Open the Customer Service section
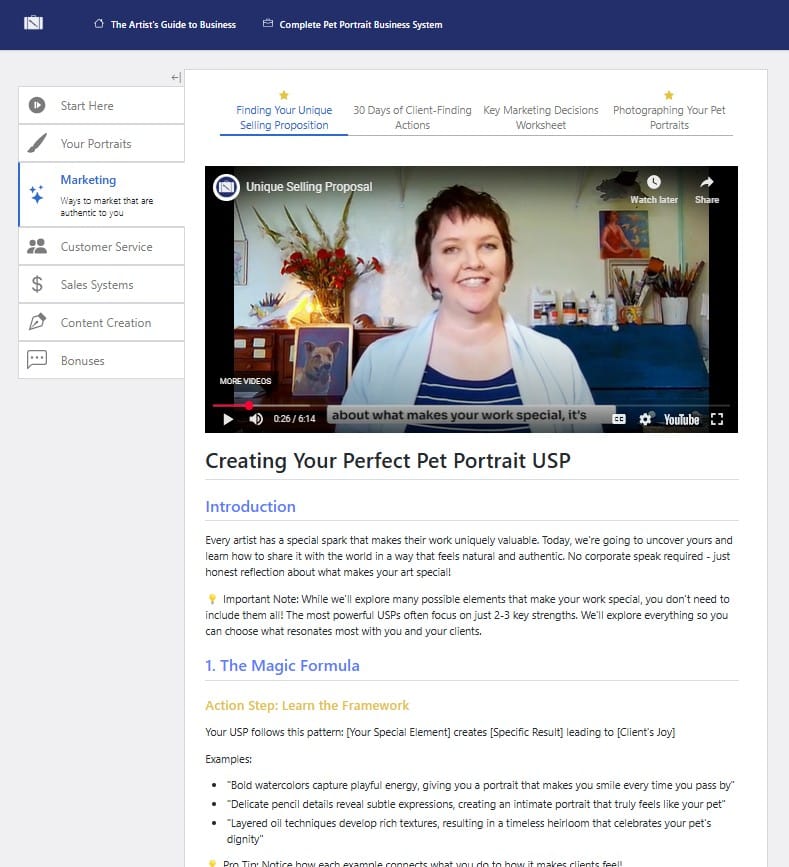This screenshot has height=867, width=789. pyautogui.click(x=101, y=246)
